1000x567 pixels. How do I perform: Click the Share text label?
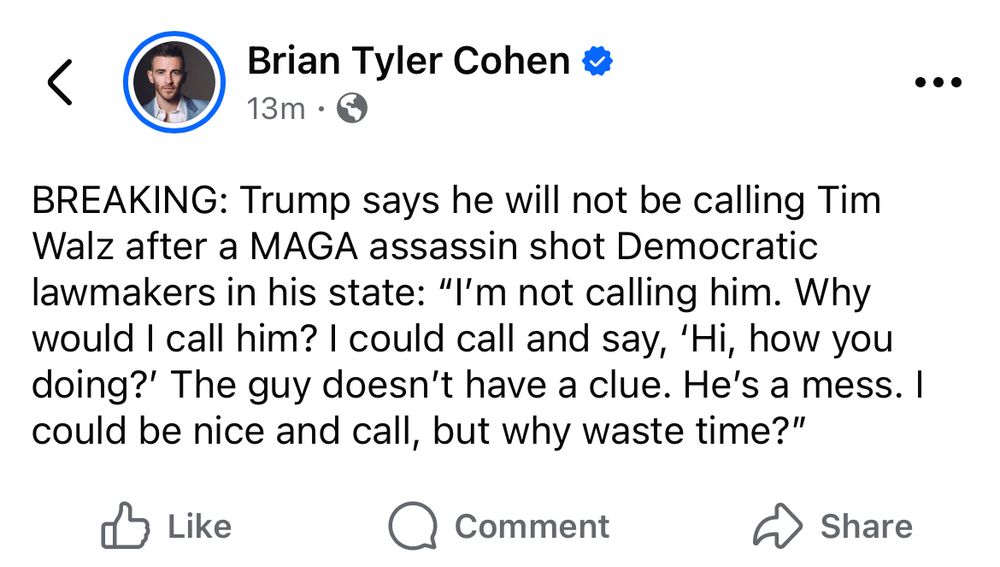pyautogui.click(x=866, y=527)
